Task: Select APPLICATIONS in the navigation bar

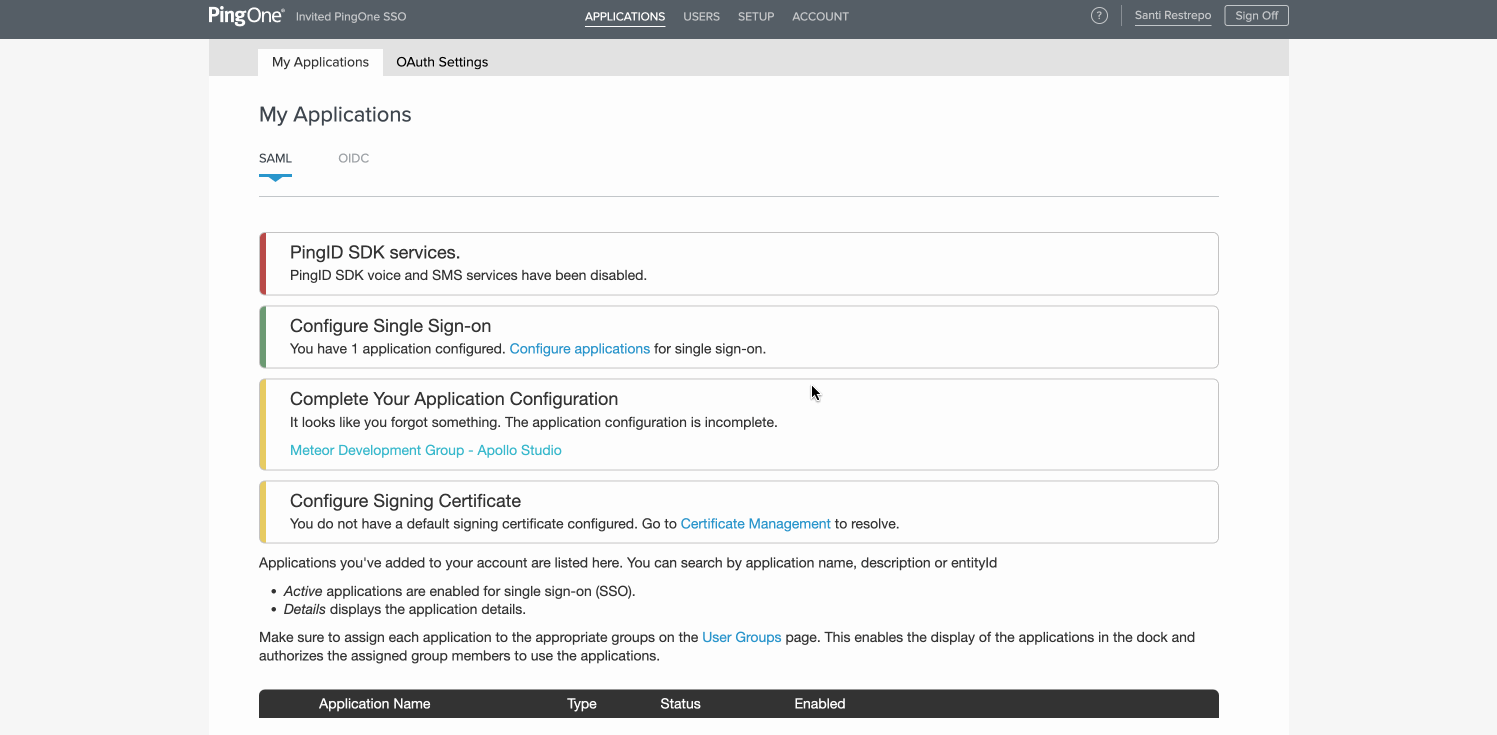Action: click(x=625, y=16)
